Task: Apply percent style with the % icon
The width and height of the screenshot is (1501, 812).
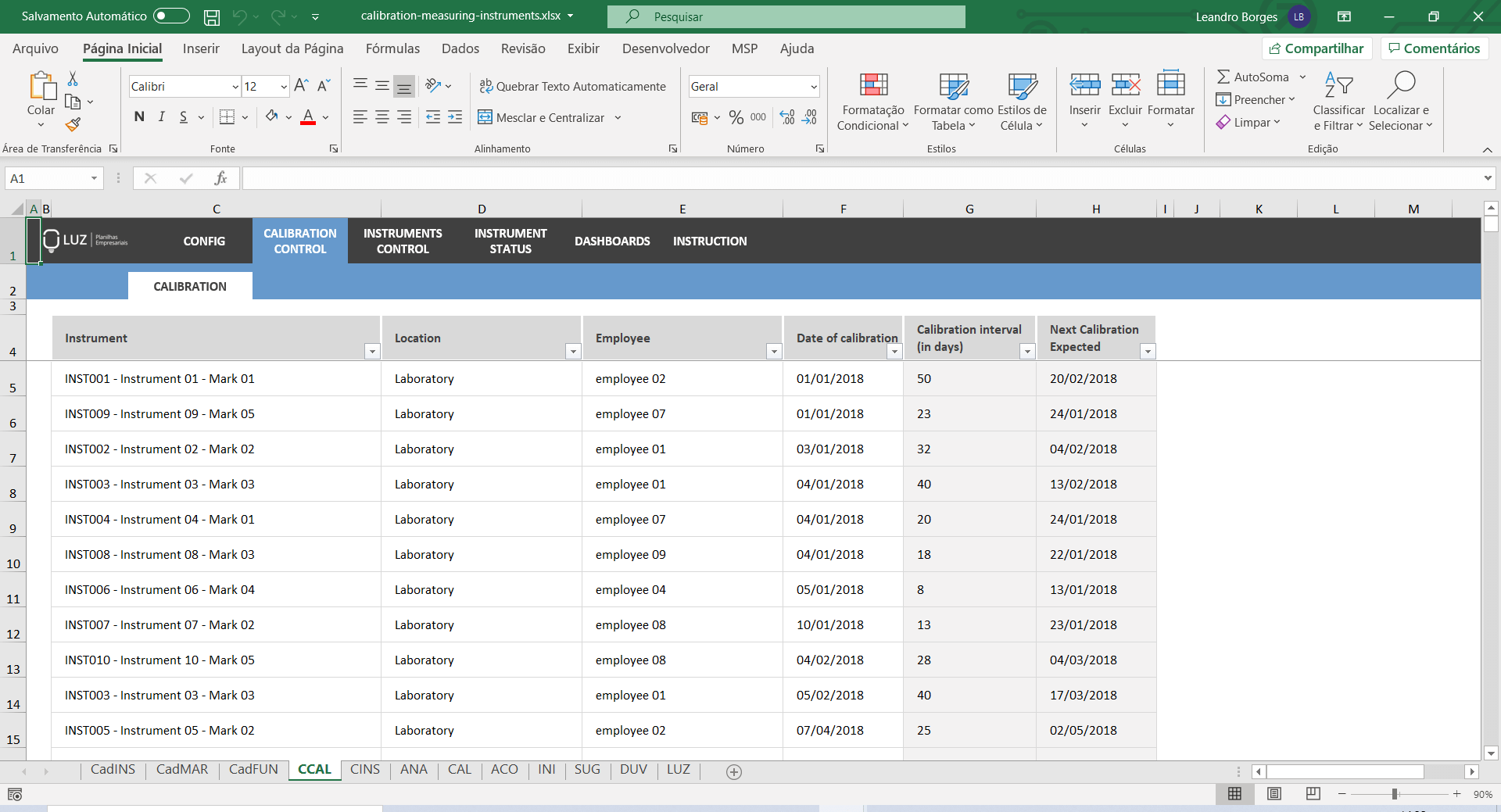Action: tap(735, 117)
